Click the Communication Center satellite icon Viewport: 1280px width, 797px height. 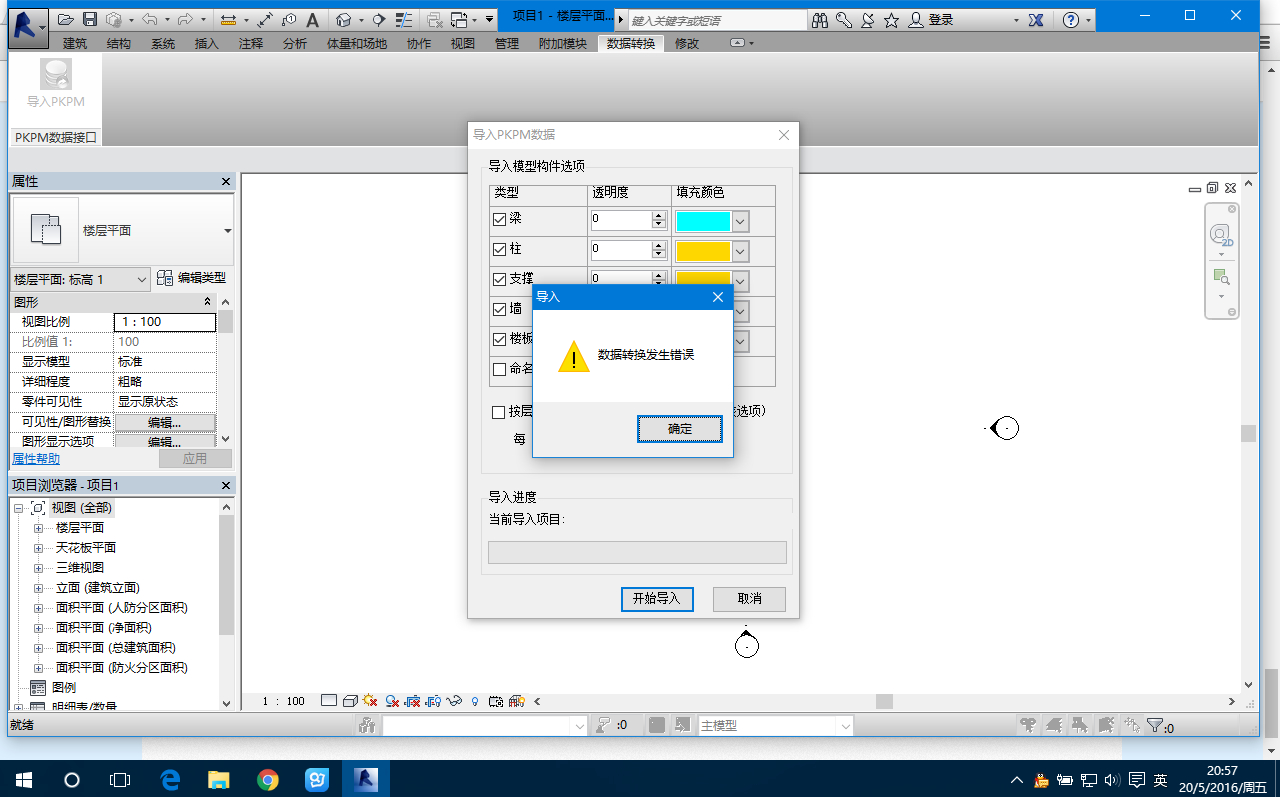click(867, 20)
